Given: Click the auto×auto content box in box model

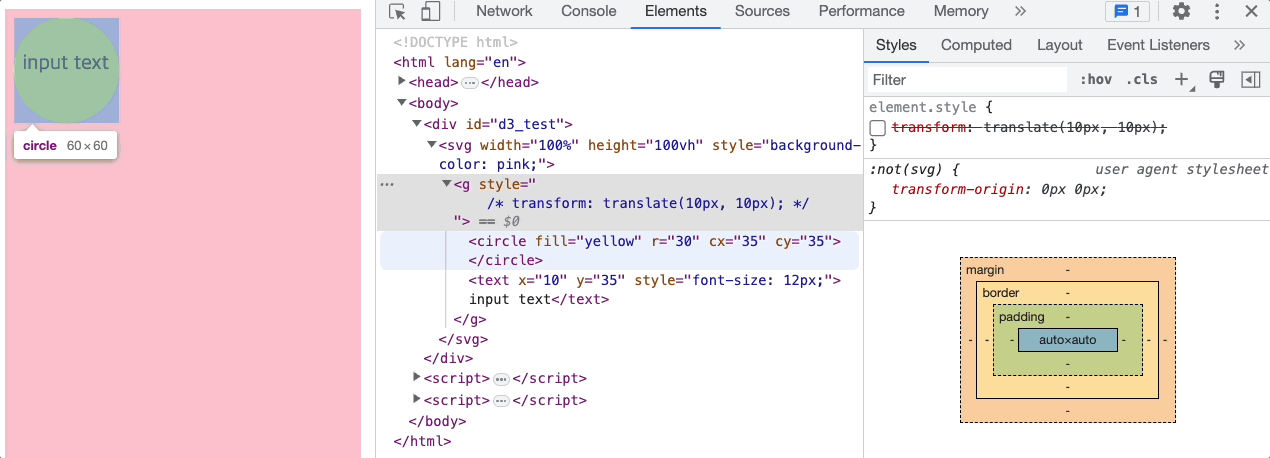Looking at the screenshot, I should [1068, 340].
